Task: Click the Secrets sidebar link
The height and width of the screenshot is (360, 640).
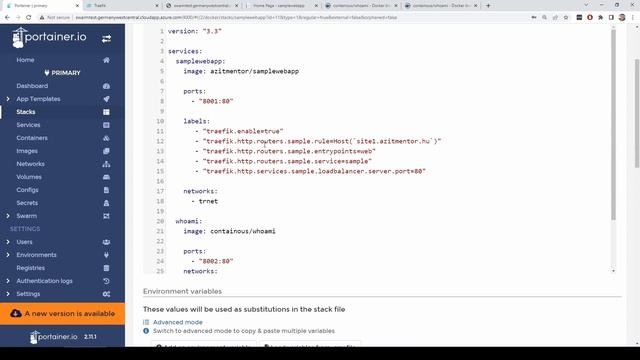Action: [27, 203]
